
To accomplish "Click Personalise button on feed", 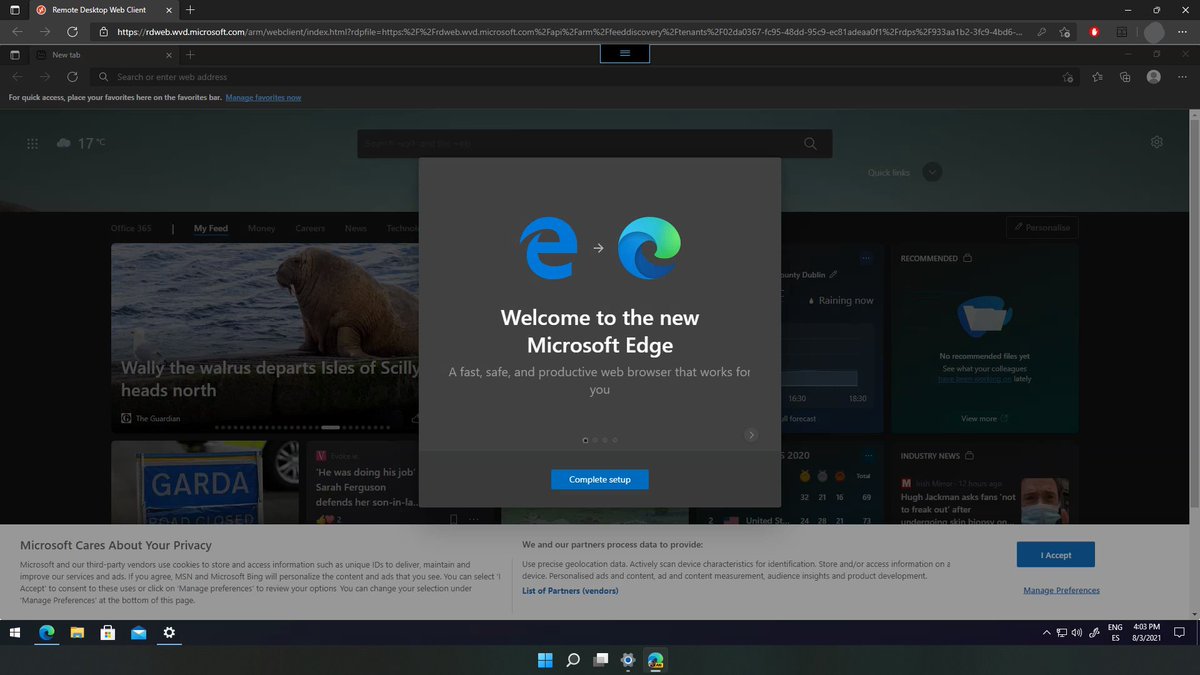I will (x=1042, y=227).
